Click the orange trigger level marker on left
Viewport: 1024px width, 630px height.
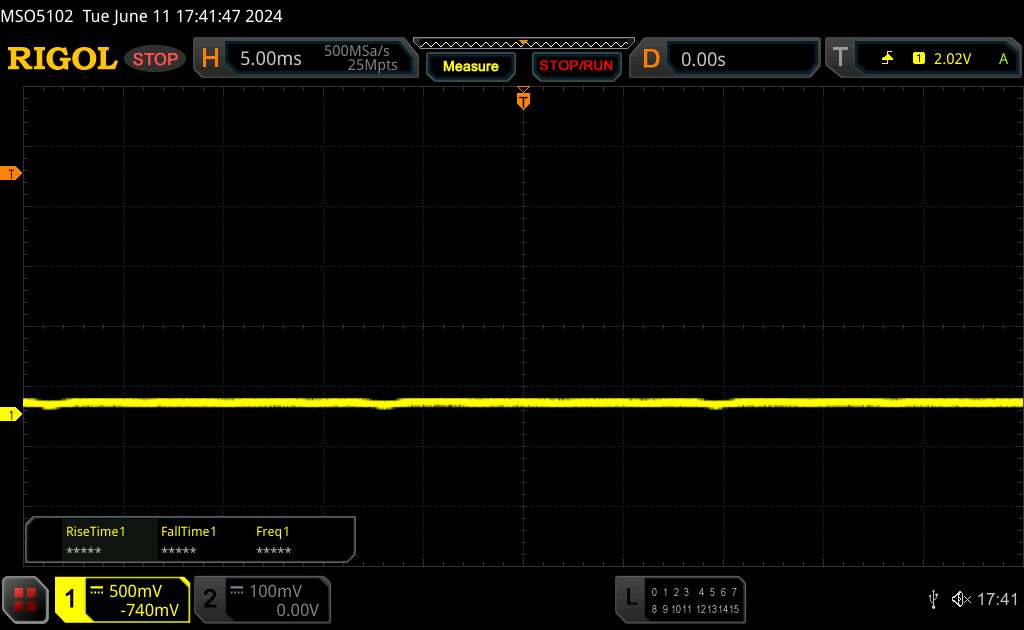[x=10, y=173]
